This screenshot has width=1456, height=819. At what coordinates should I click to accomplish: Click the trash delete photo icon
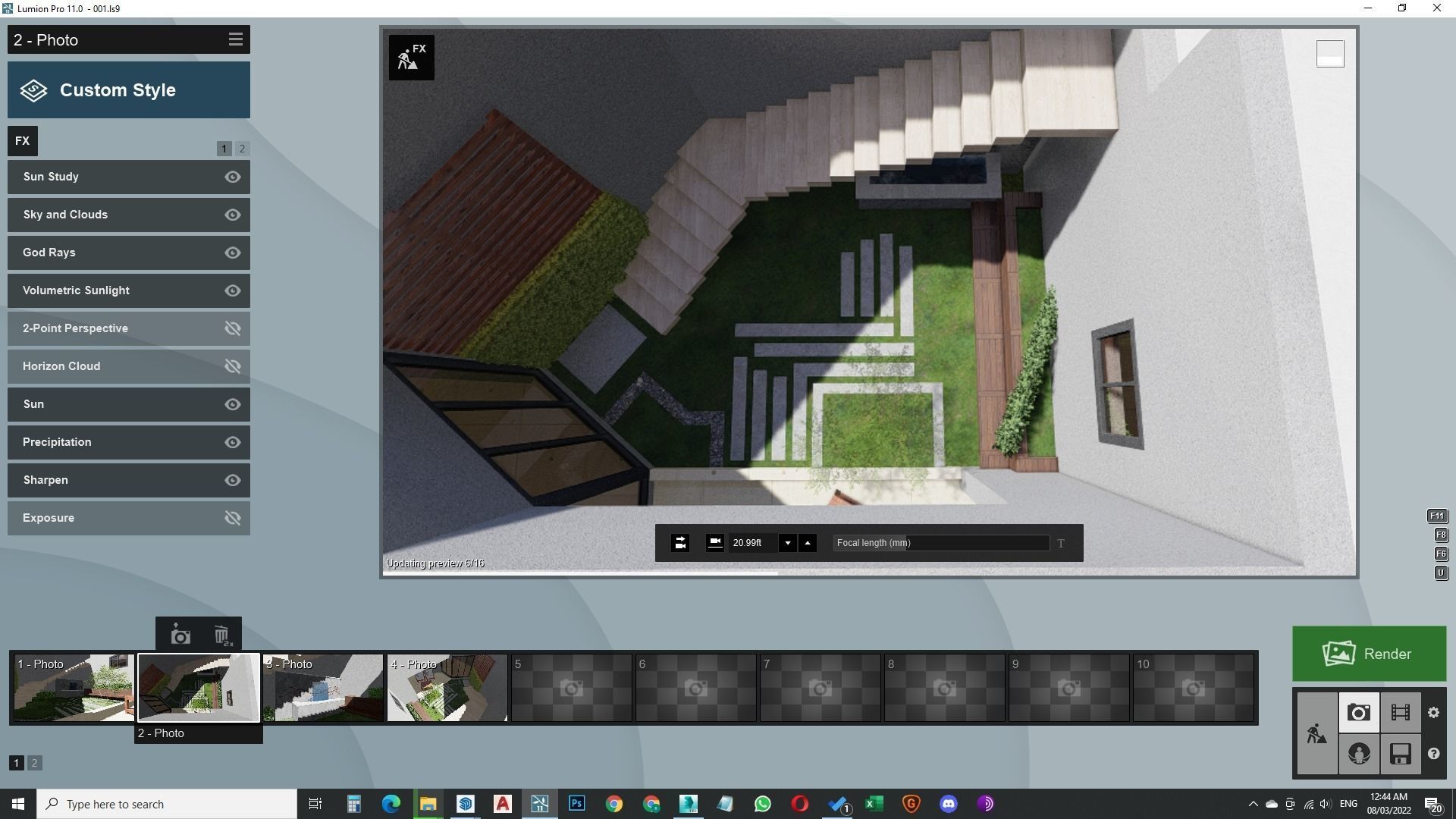pyautogui.click(x=221, y=635)
